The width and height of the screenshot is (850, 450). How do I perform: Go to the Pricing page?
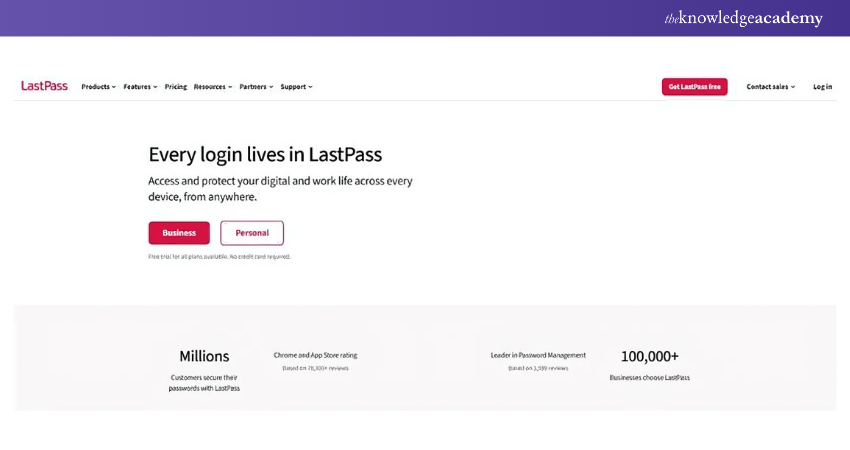[176, 87]
